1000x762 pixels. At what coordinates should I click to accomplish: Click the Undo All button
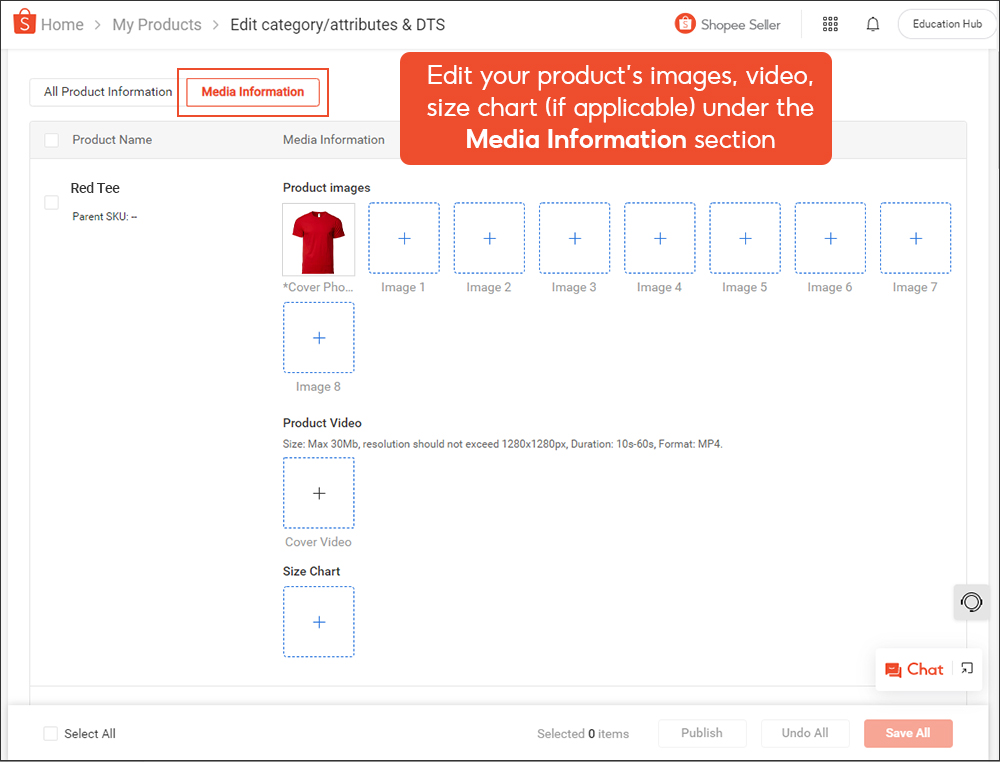805,733
